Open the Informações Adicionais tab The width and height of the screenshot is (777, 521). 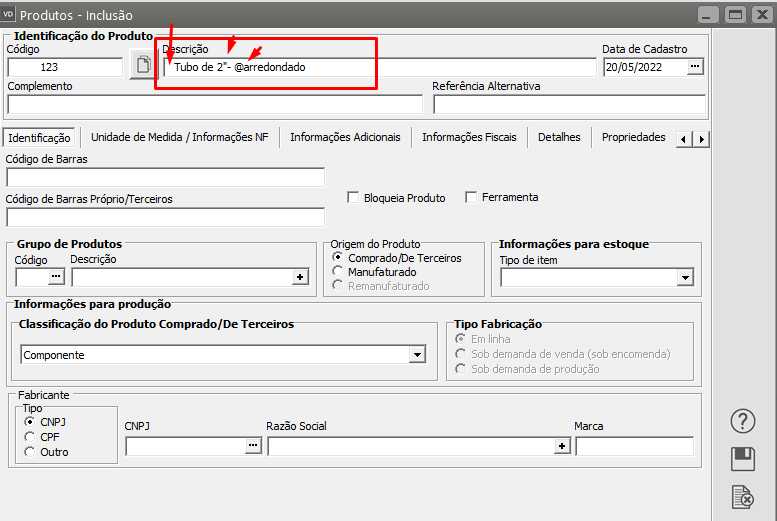pos(345,138)
